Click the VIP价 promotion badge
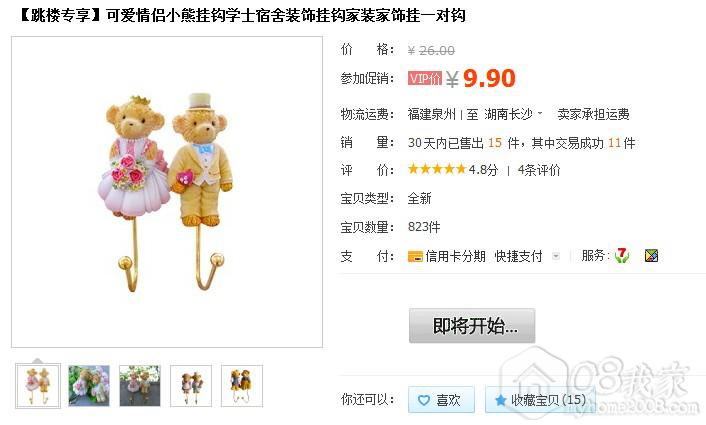 tap(425, 78)
